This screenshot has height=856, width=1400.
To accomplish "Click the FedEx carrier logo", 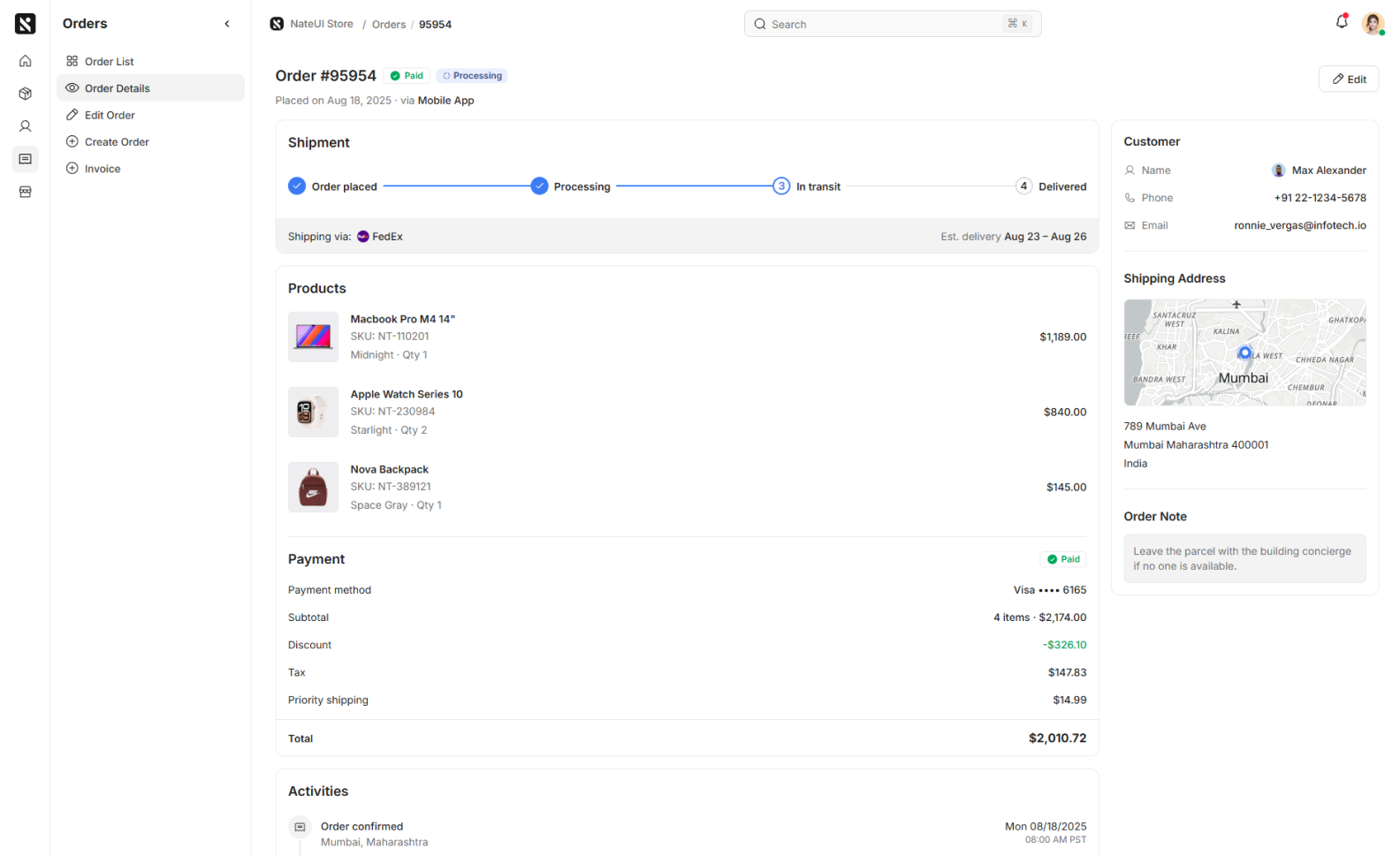I will (x=363, y=236).
